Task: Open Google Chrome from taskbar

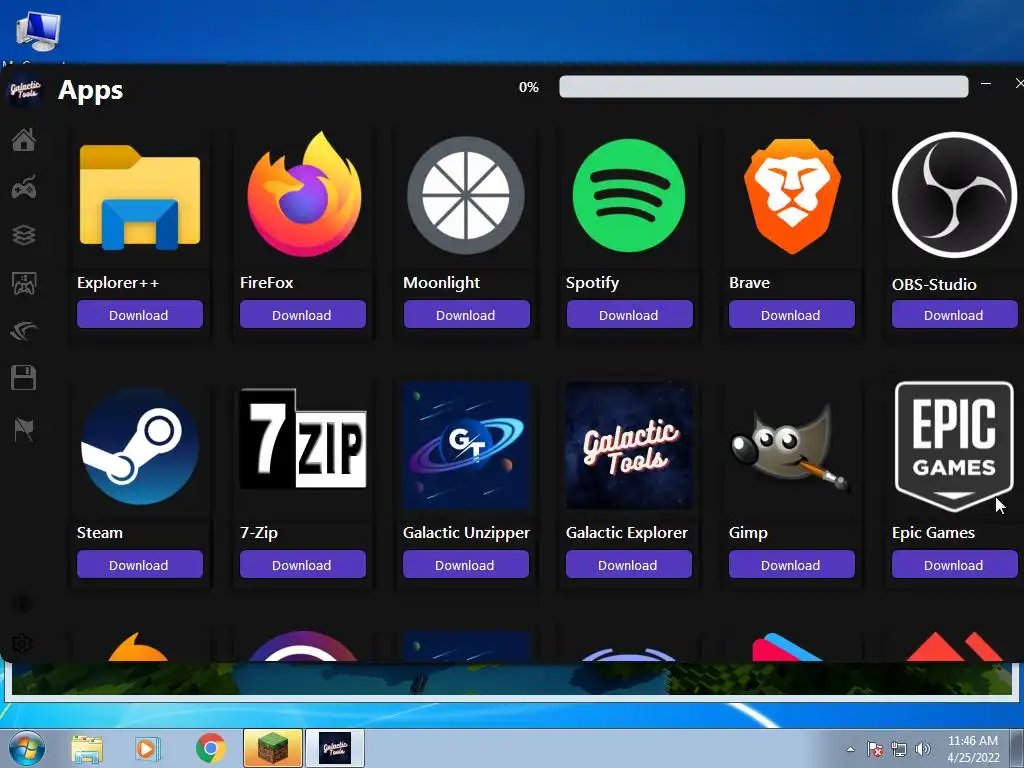Action: pyautogui.click(x=210, y=748)
